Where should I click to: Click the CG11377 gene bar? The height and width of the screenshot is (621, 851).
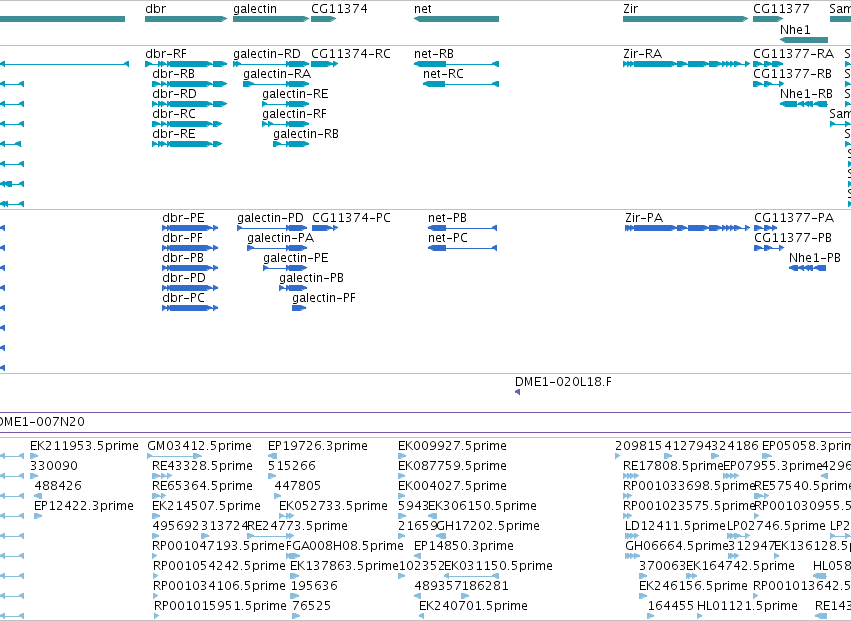pyautogui.click(x=768, y=19)
